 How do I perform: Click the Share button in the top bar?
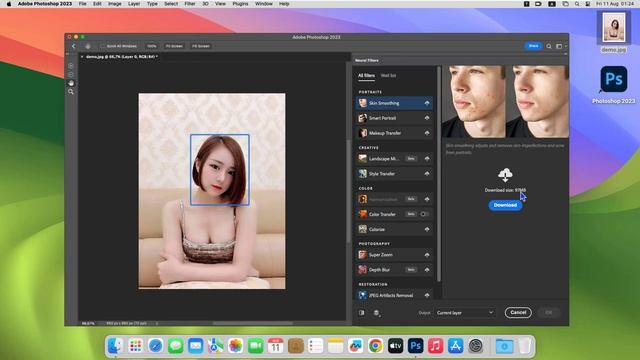coord(533,46)
